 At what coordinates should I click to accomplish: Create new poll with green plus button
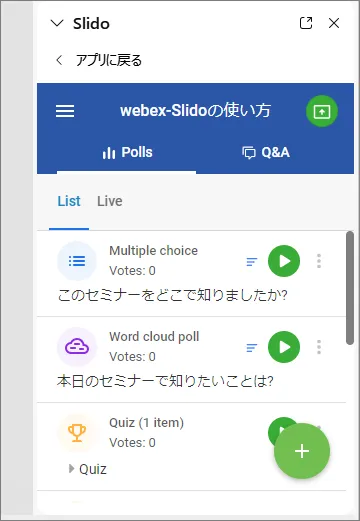coord(302,451)
